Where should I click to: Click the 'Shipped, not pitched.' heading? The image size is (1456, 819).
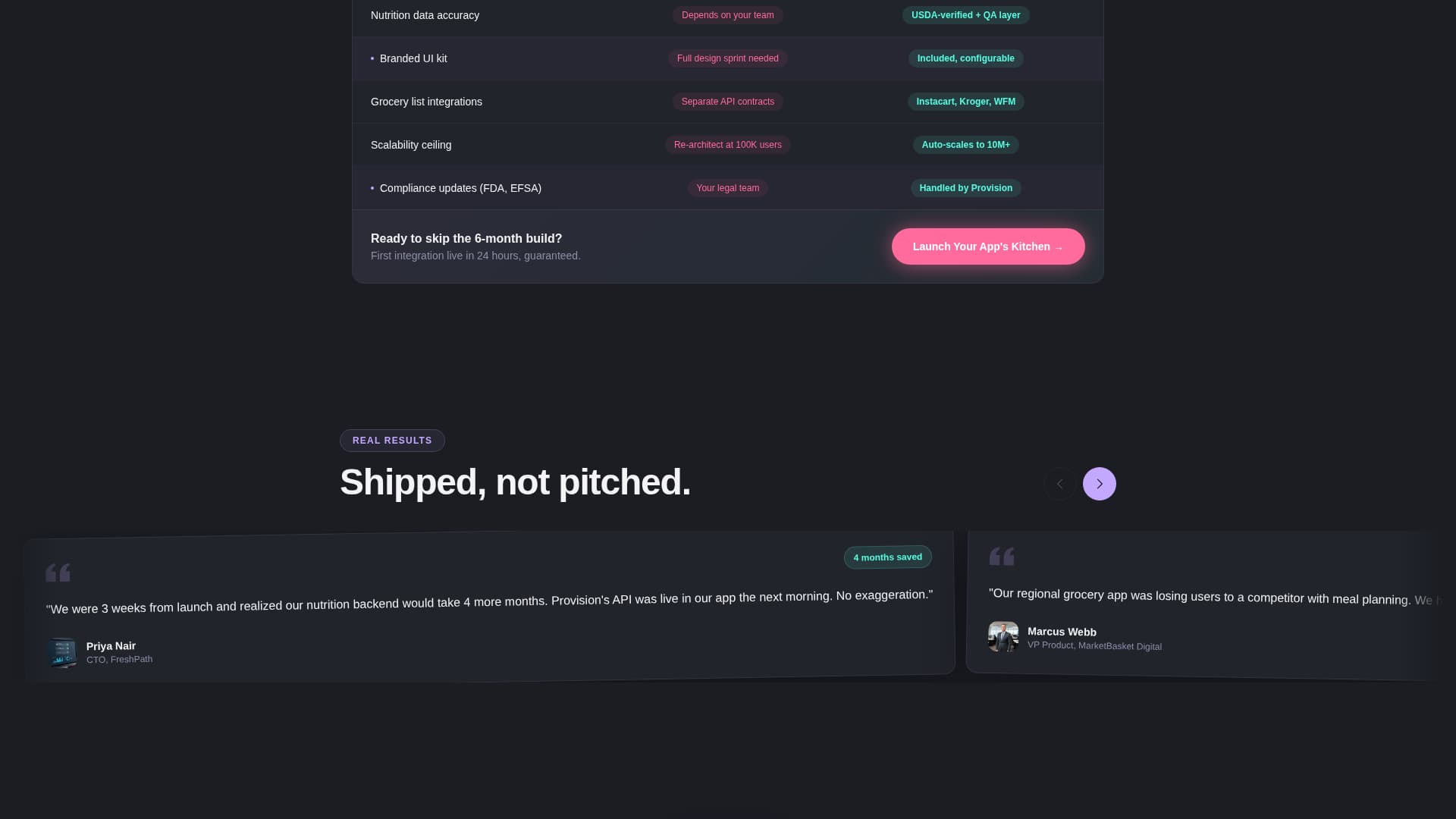[x=515, y=482]
